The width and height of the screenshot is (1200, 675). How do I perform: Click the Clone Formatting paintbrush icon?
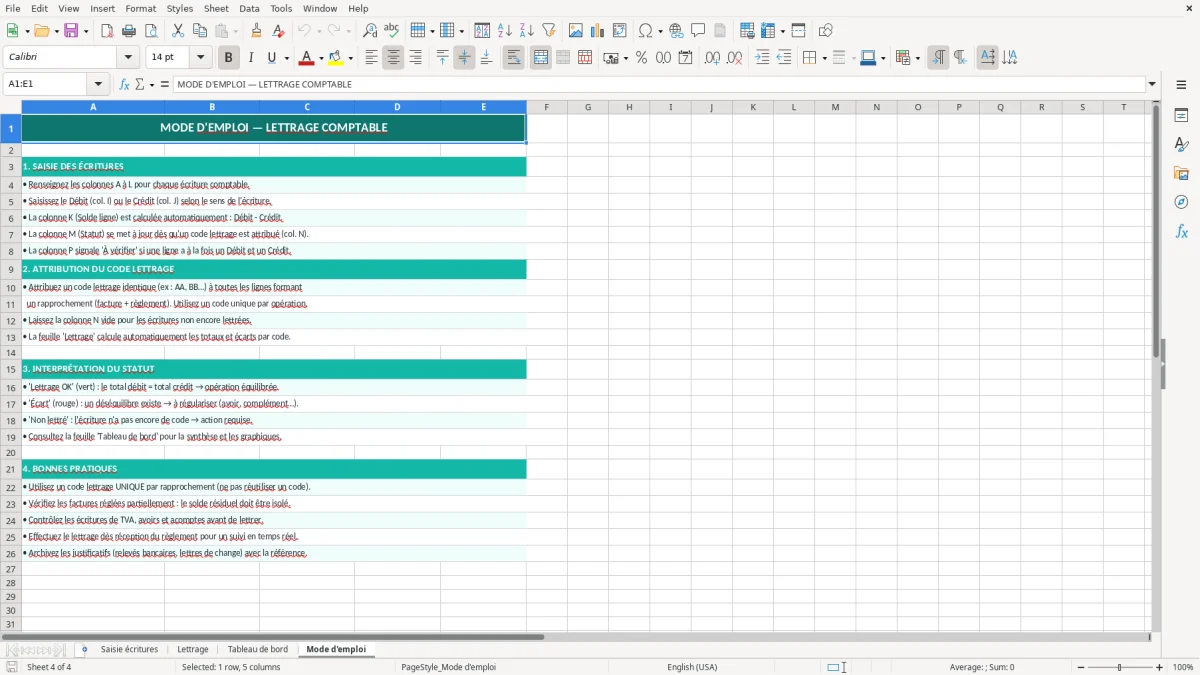pos(256,31)
